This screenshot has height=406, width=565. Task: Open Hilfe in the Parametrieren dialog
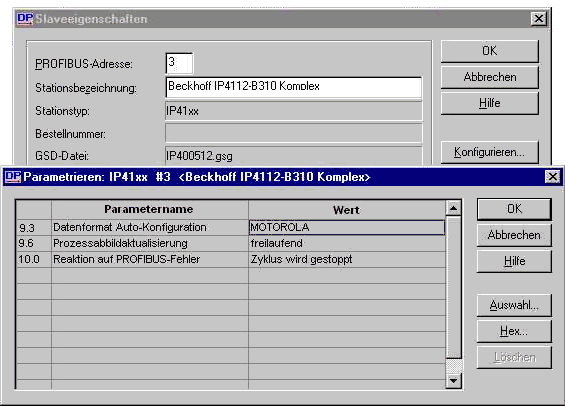click(514, 261)
